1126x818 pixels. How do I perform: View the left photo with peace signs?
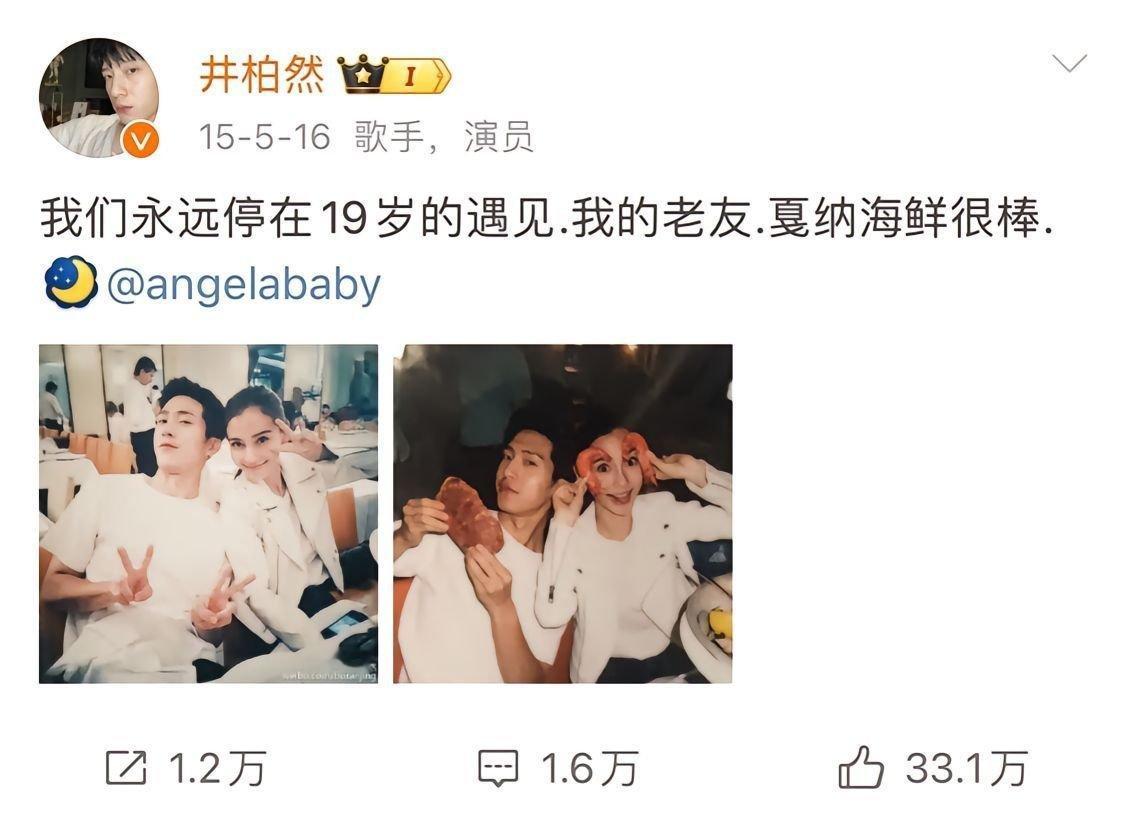click(x=208, y=513)
